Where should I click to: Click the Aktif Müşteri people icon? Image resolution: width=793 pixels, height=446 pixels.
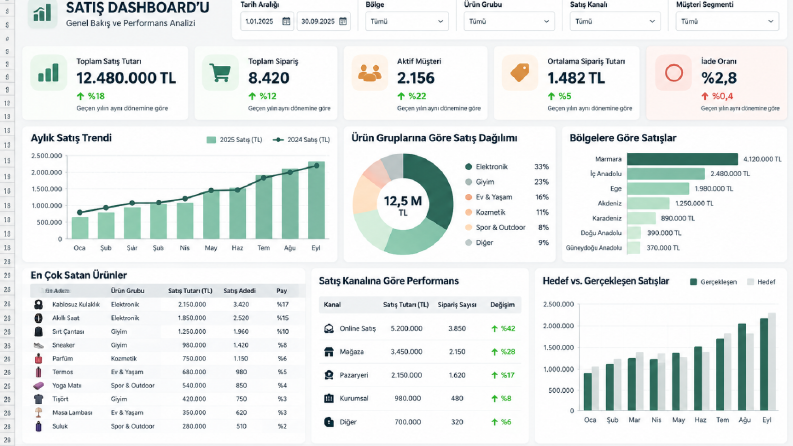pos(370,73)
